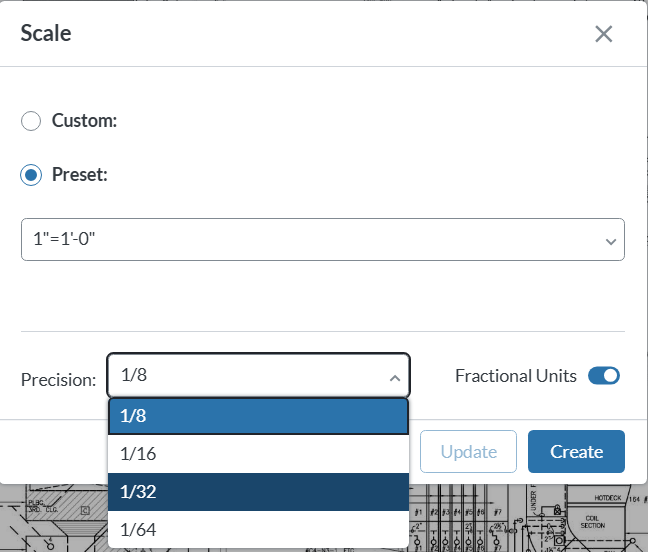The height and width of the screenshot is (552, 648).
Task: Click the "Preset:" label text
Action: [80, 175]
